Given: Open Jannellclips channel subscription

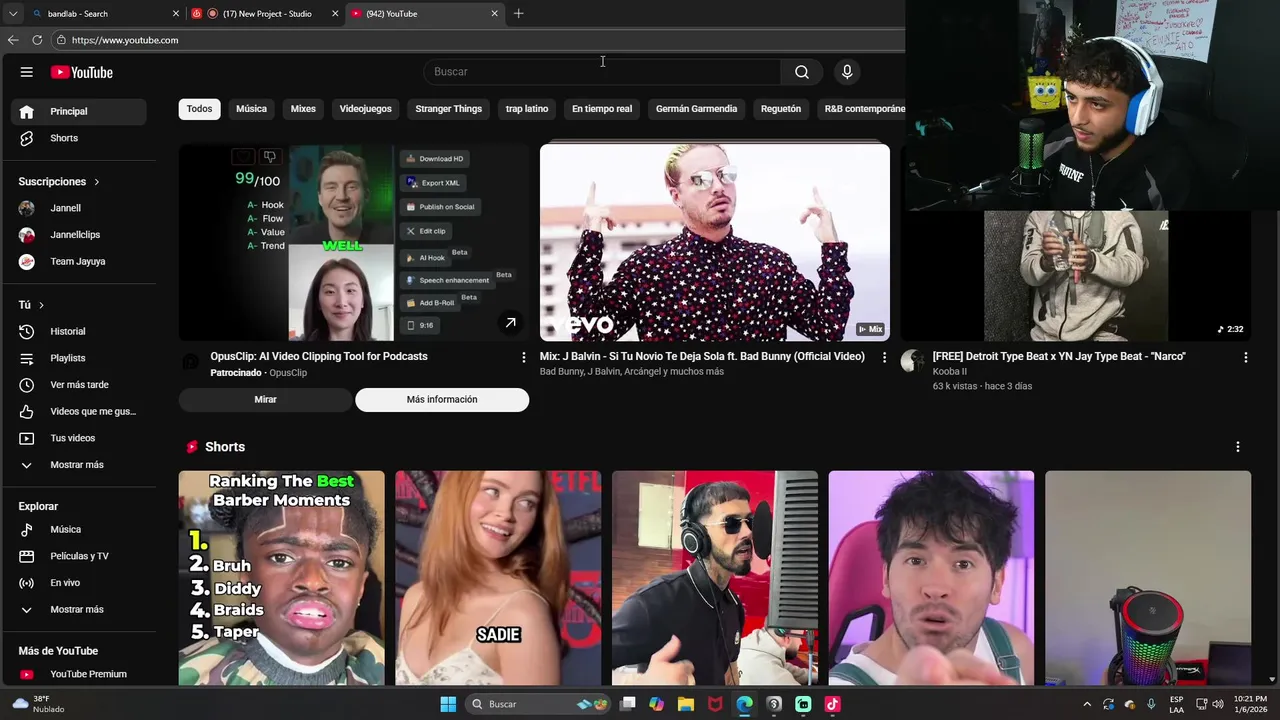Looking at the screenshot, I should point(79,235).
